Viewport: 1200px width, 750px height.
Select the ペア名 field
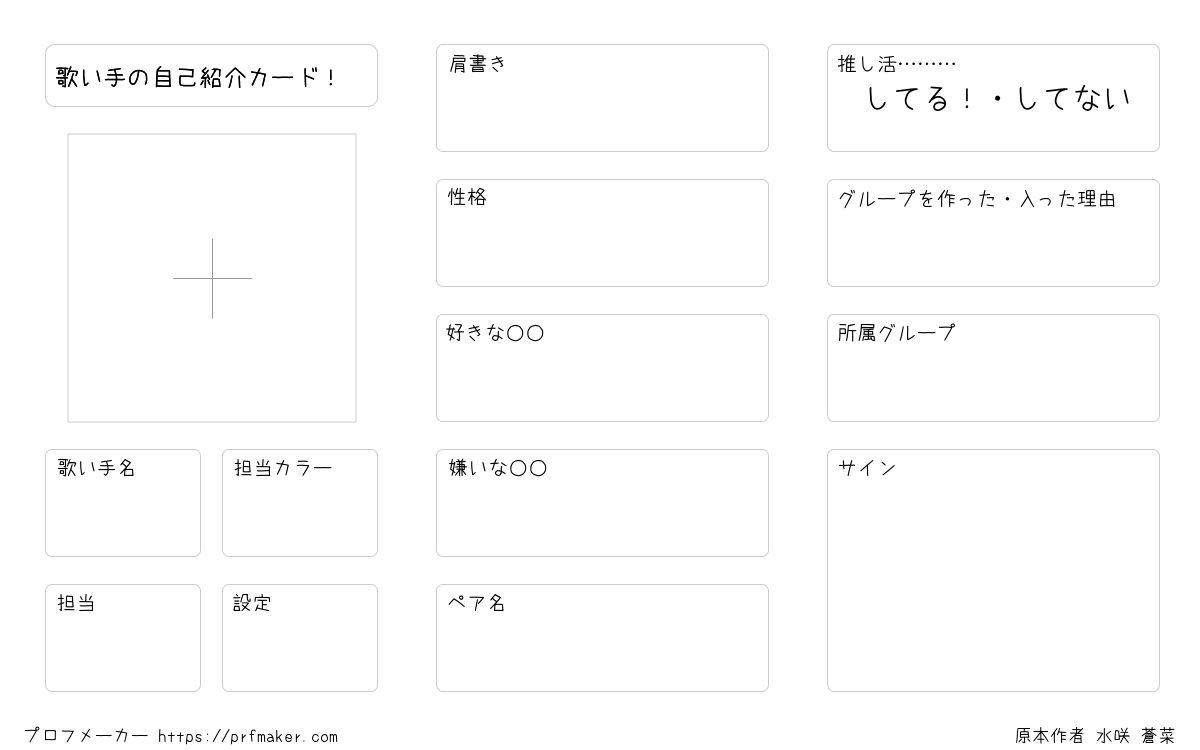tap(602, 638)
